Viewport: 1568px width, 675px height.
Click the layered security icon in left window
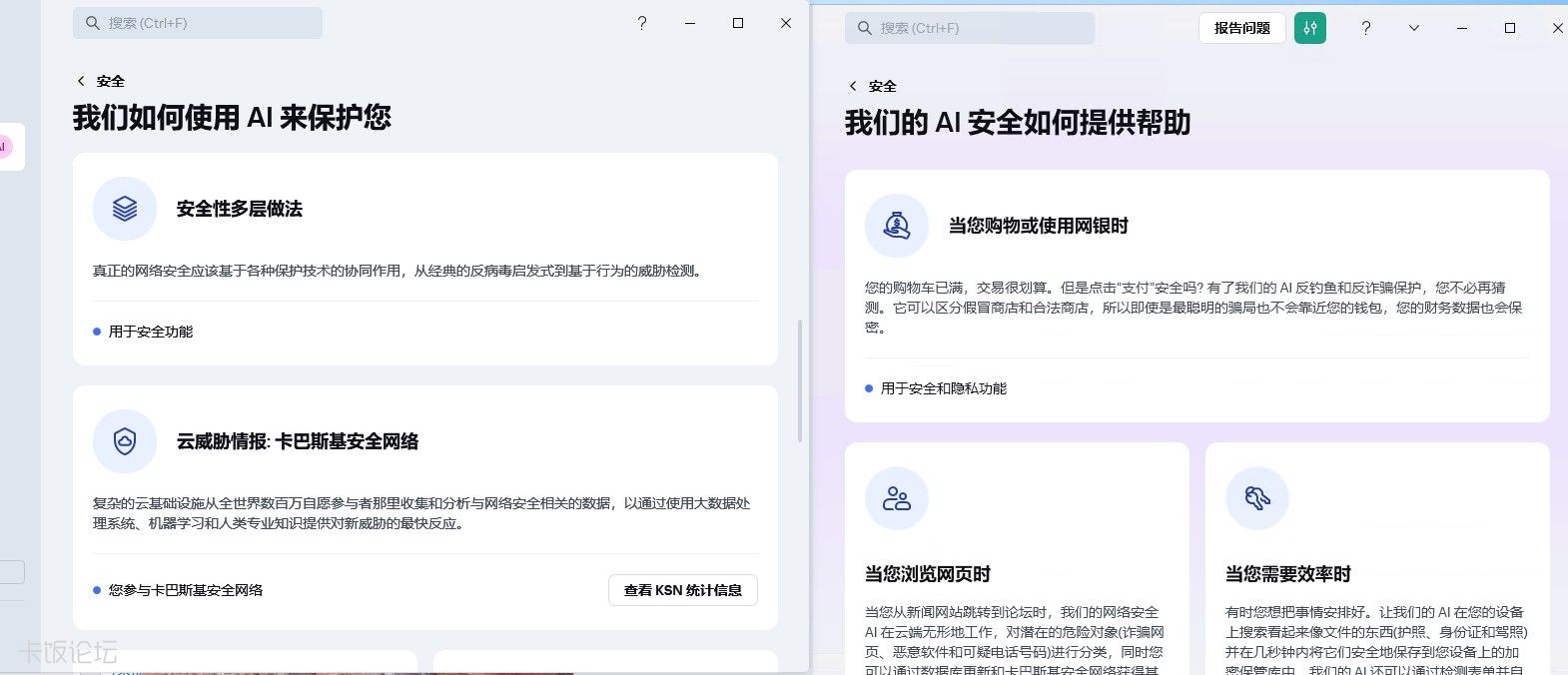[x=125, y=209]
